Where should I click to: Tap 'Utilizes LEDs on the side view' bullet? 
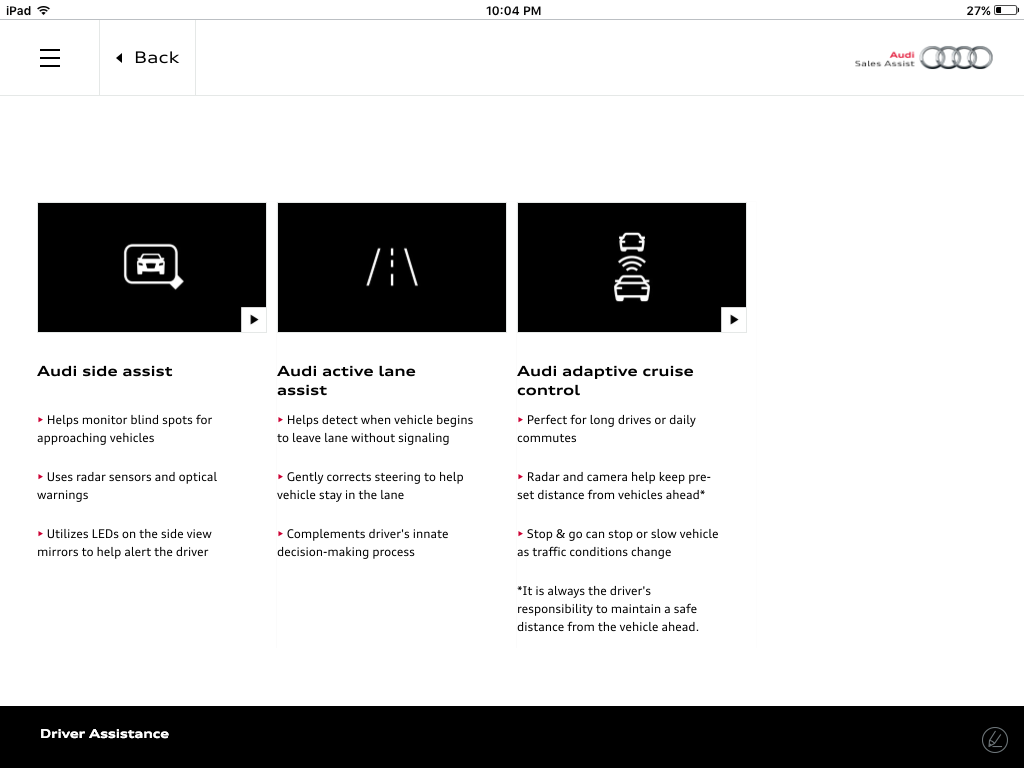pyautogui.click(x=125, y=542)
